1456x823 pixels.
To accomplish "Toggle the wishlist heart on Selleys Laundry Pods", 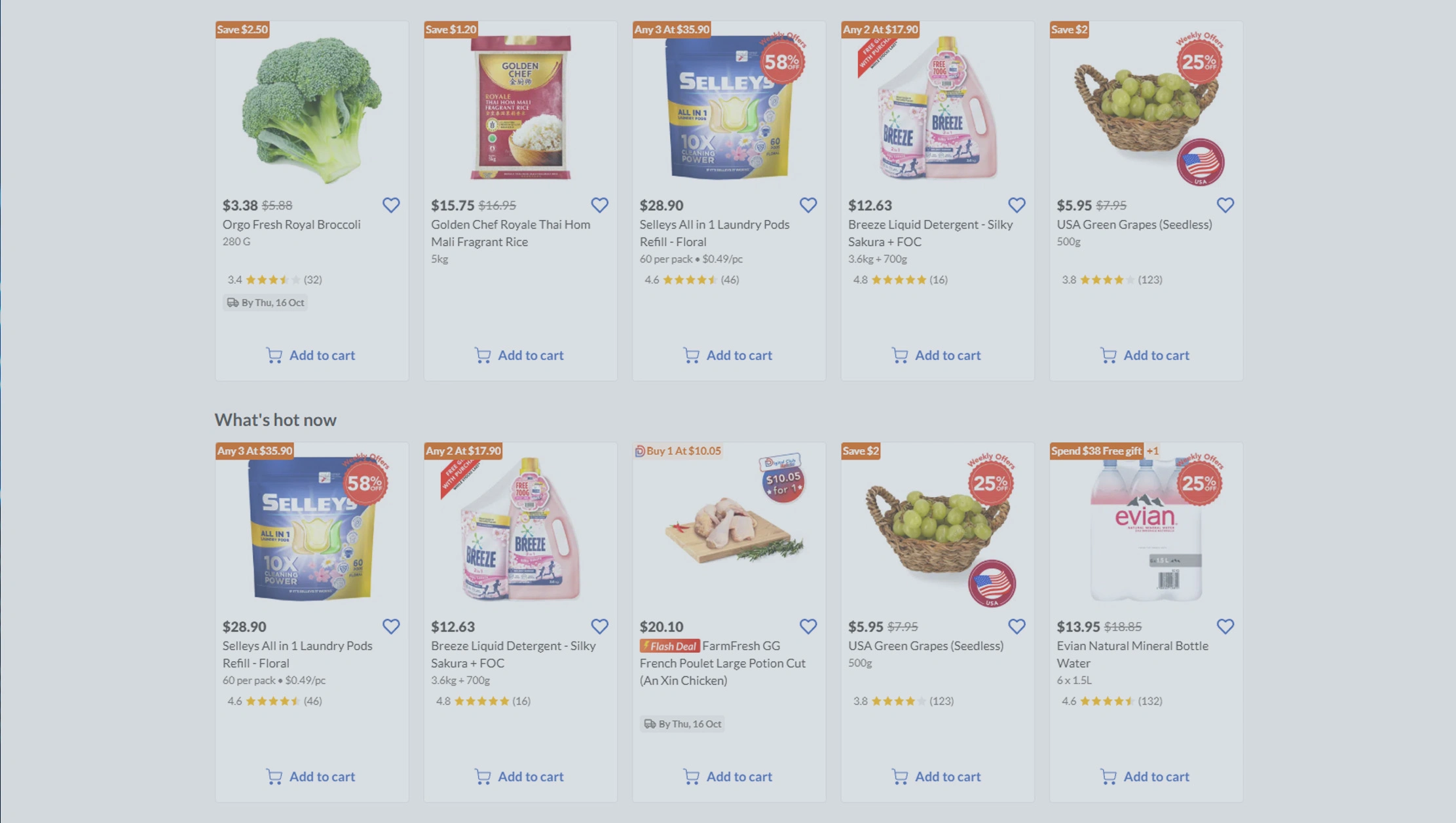I will [808, 205].
